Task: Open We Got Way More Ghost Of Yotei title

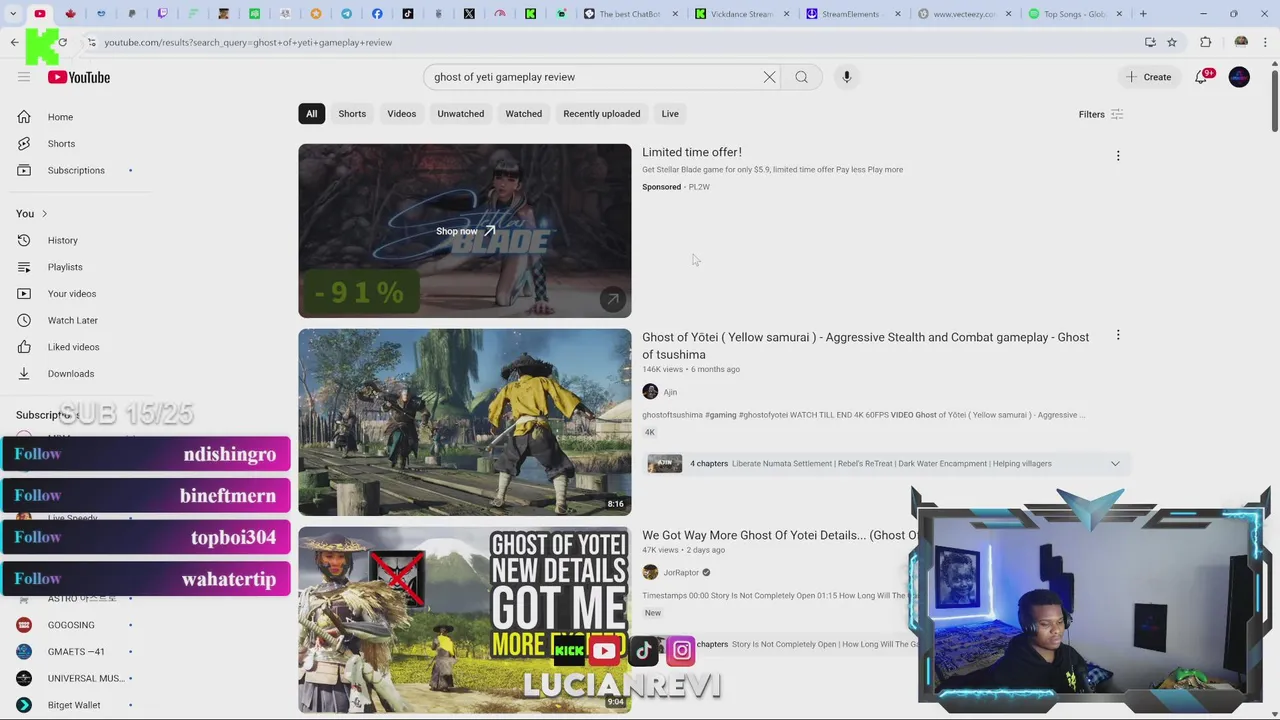Action: 780,535
